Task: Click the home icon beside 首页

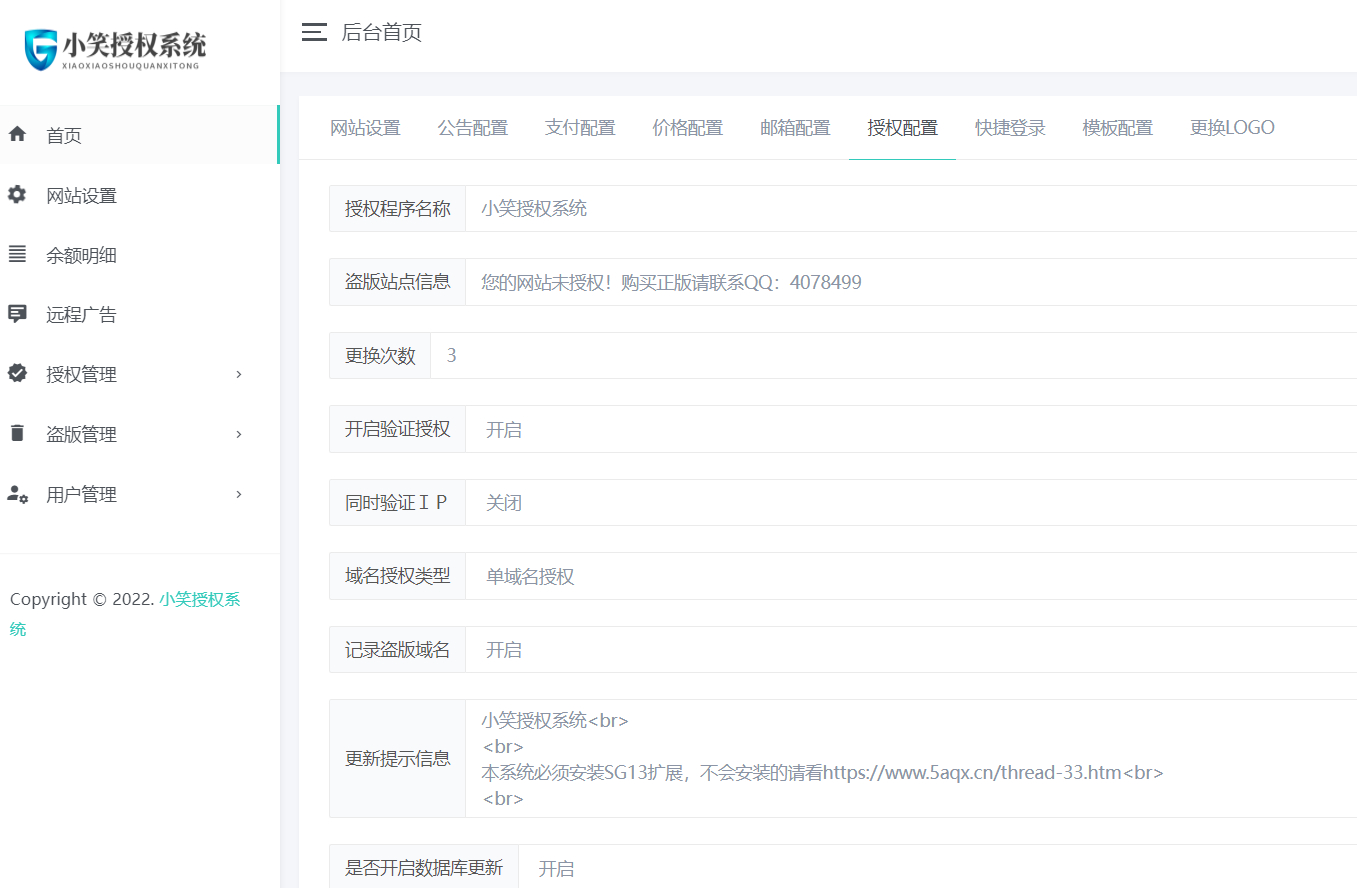Action: (x=17, y=134)
